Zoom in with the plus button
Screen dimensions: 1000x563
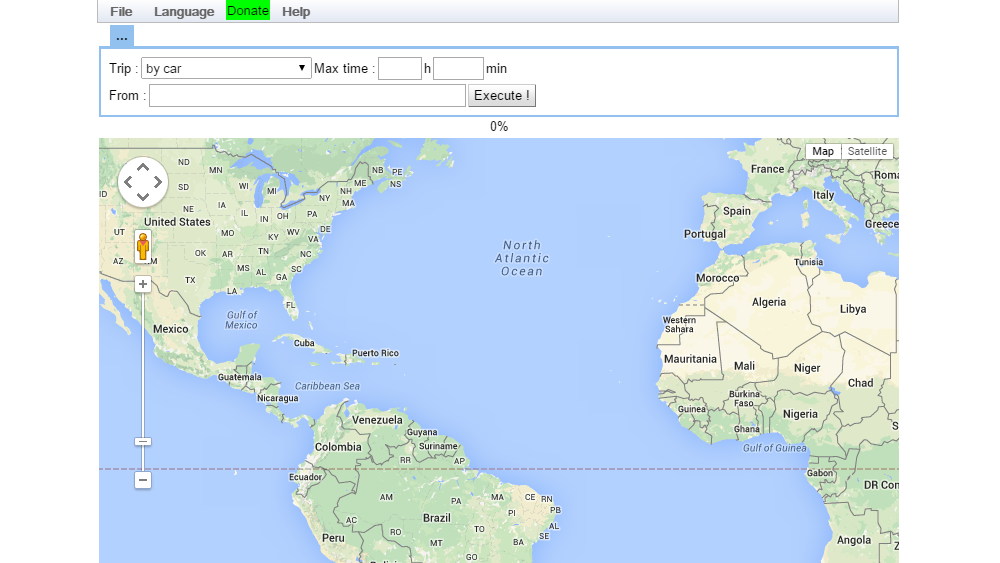point(143,284)
